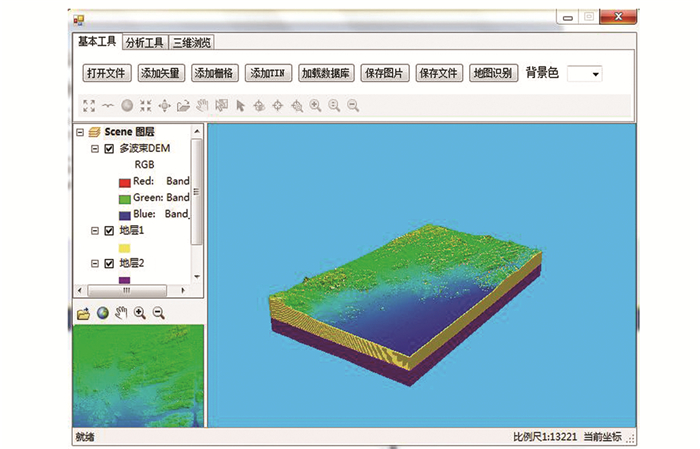
Task: Click the open folder icon in top toolbar
Action: (x=183, y=105)
